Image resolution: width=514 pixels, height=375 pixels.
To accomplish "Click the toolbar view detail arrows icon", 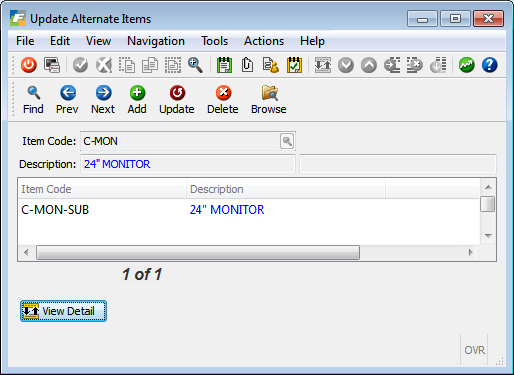I will coord(323,65).
